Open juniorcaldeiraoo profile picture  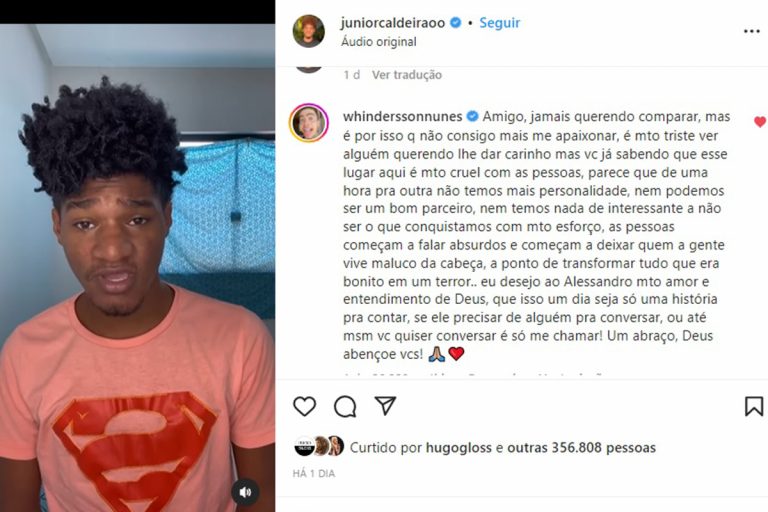tap(309, 31)
